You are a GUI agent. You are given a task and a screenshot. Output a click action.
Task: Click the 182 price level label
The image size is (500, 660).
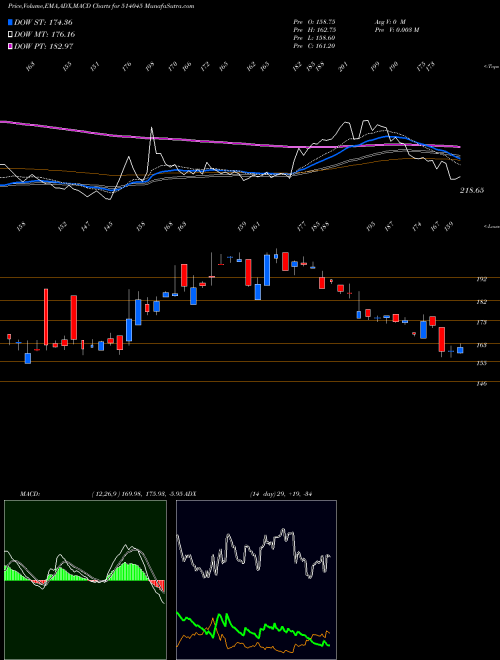click(x=482, y=301)
